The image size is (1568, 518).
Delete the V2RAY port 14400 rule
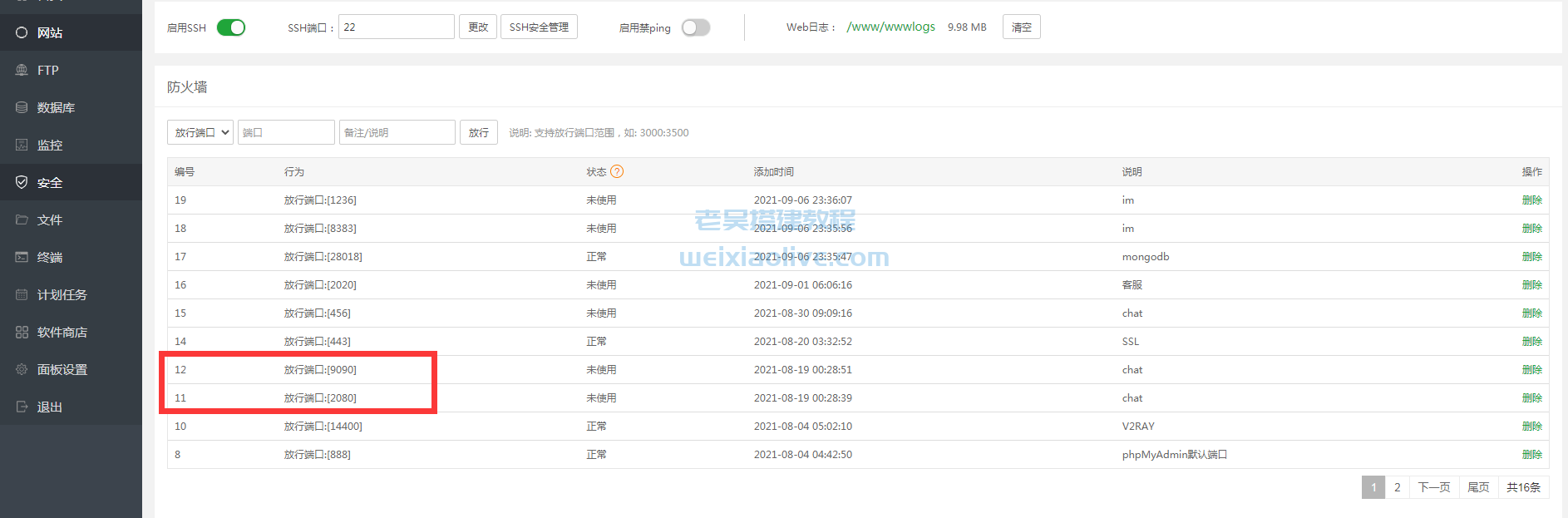1532,426
